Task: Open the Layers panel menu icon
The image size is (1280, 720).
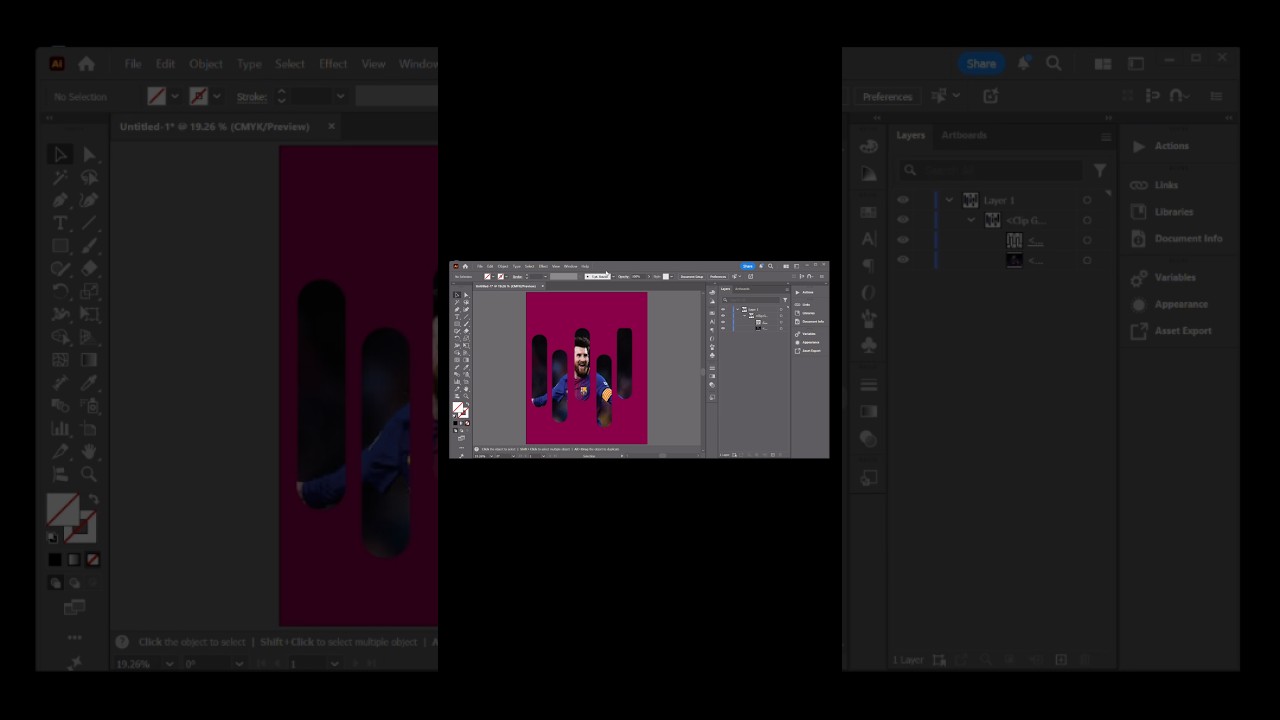Action: [x=1106, y=136]
